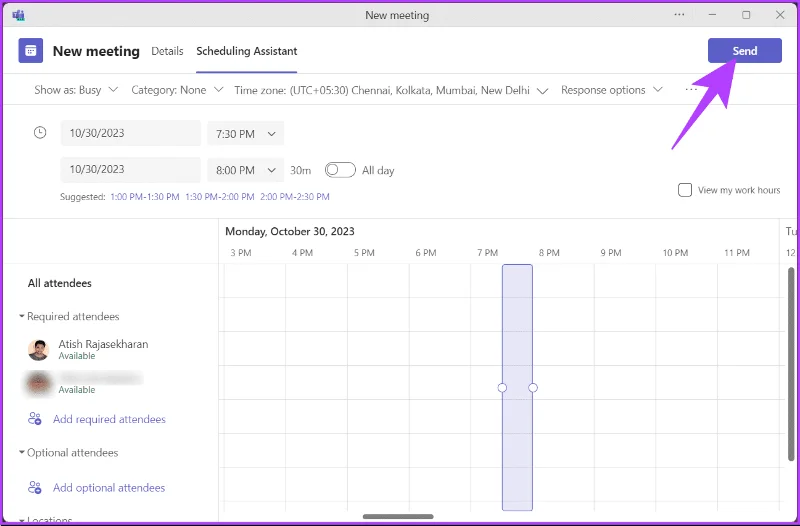Click the Atish Rajasekharan attendee name
800x526 pixels.
coord(103,344)
